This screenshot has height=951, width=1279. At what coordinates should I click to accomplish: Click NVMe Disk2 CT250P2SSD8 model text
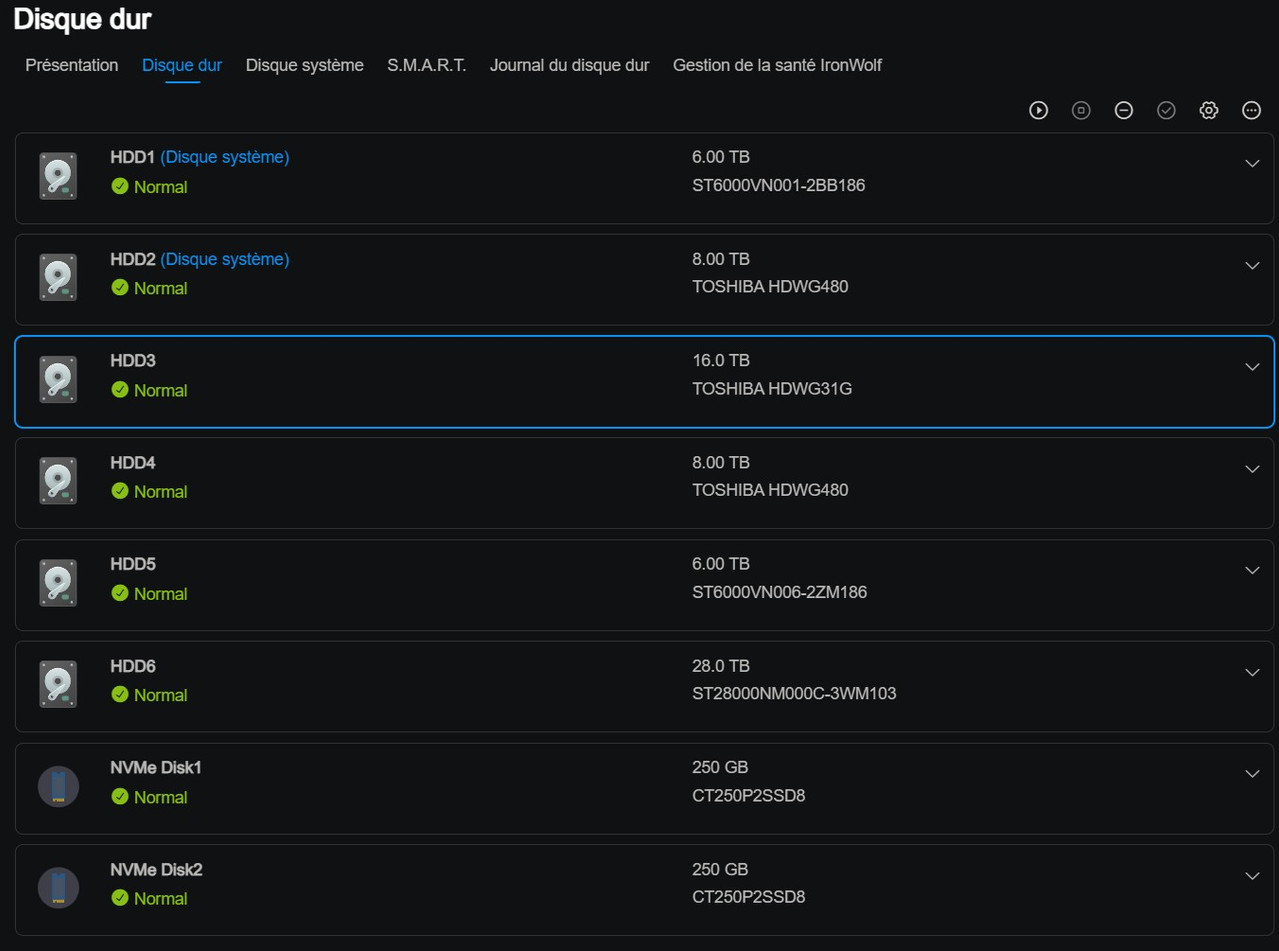(749, 897)
